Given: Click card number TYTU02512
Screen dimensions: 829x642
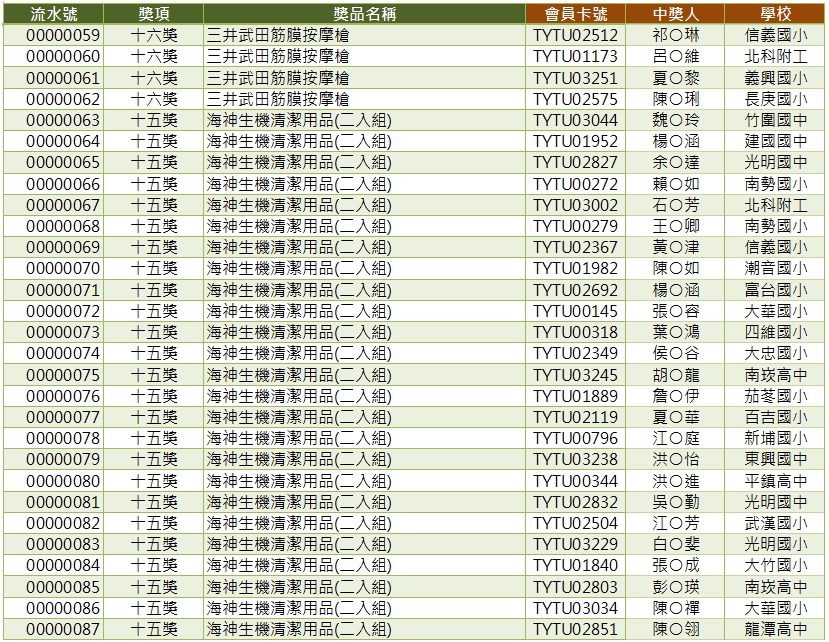Looking at the screenshot, I should [575, 35].
